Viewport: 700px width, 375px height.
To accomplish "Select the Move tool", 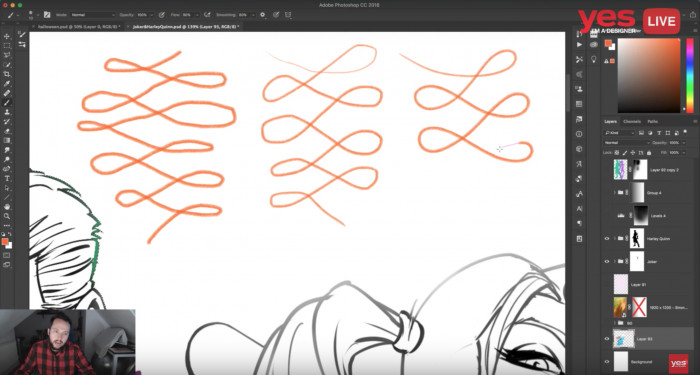I will click(x=7, y=36).
